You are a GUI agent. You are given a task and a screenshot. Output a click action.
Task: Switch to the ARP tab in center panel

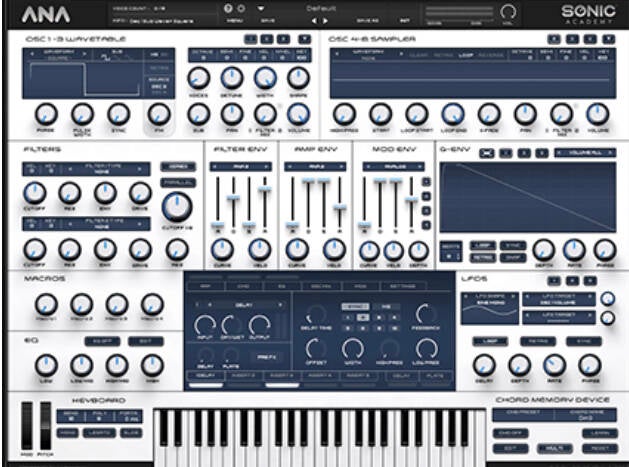[205, 286]
